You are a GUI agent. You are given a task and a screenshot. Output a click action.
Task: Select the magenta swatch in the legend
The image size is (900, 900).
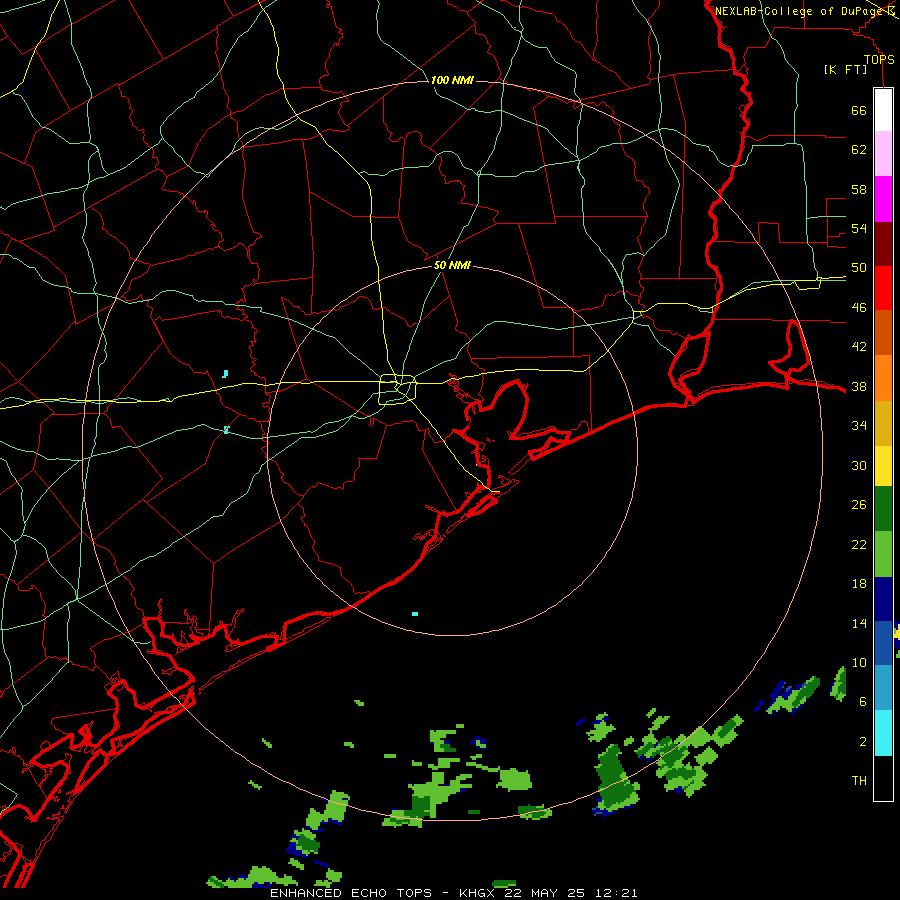[x=883, y=199]
